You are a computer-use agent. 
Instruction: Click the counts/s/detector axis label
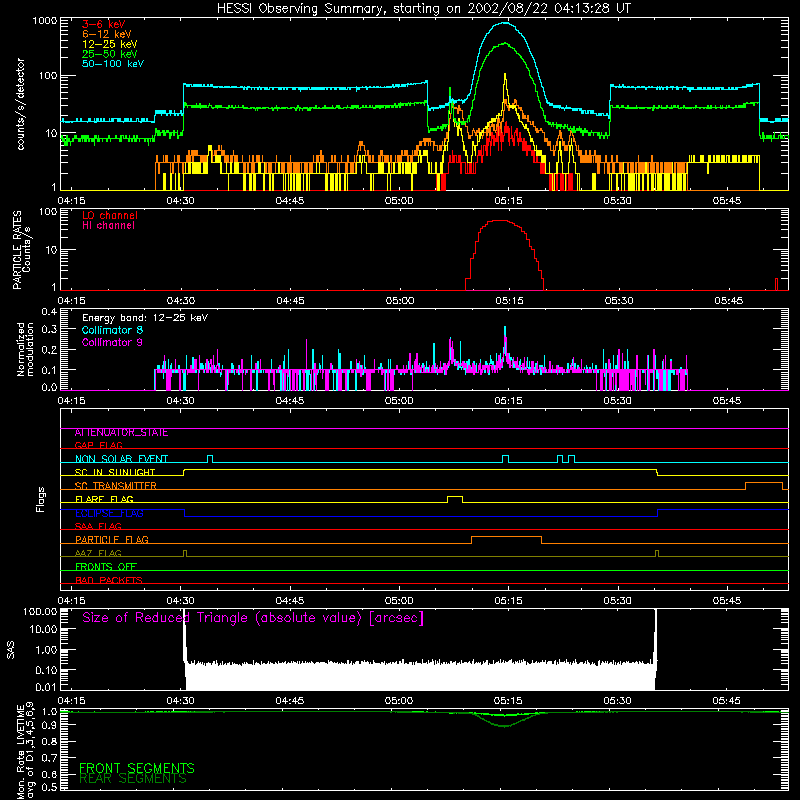tap(21, 104)
